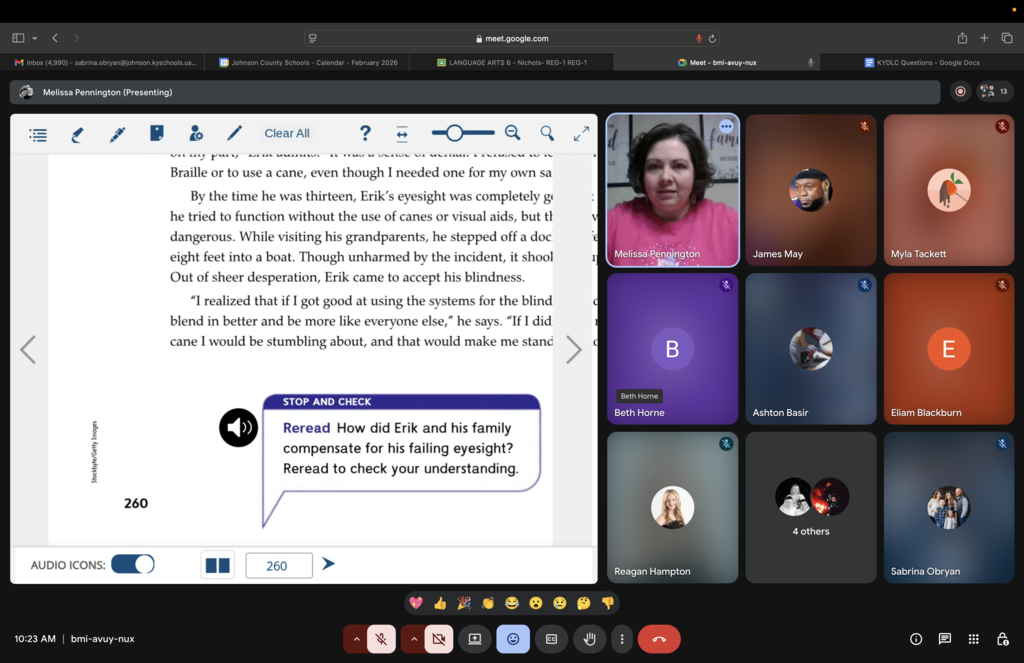The image size is (1024, 663).
Task: Click the present screen icon
Action: [x=475, y=639]
